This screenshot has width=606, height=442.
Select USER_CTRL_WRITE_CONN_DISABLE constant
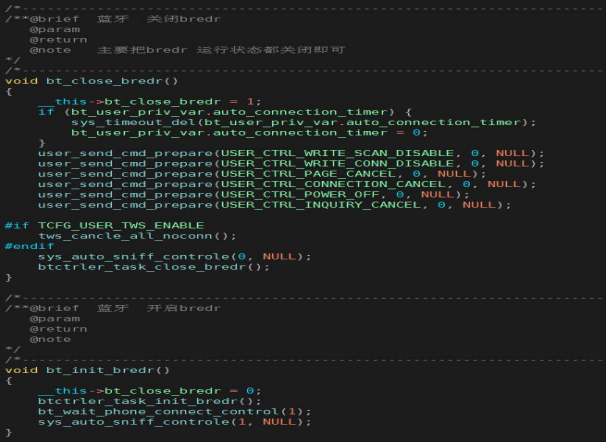click(337, 164)
